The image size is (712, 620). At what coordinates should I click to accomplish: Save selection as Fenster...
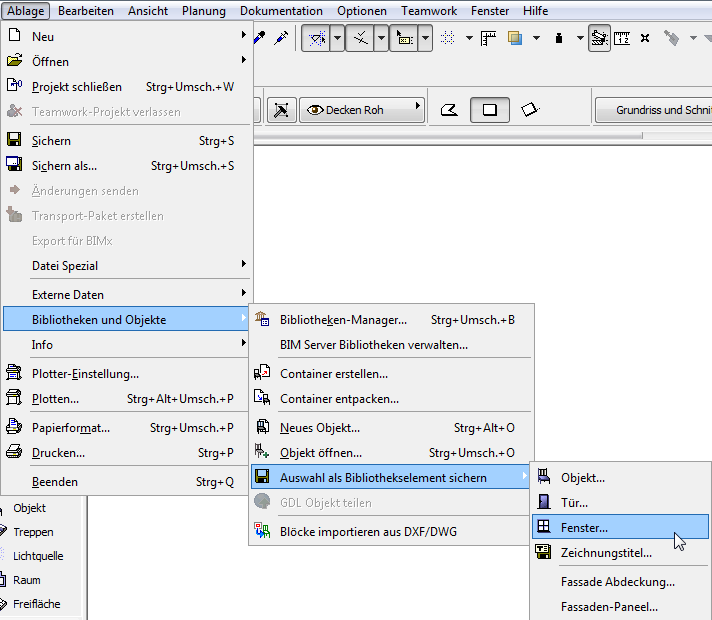point(620,527)
